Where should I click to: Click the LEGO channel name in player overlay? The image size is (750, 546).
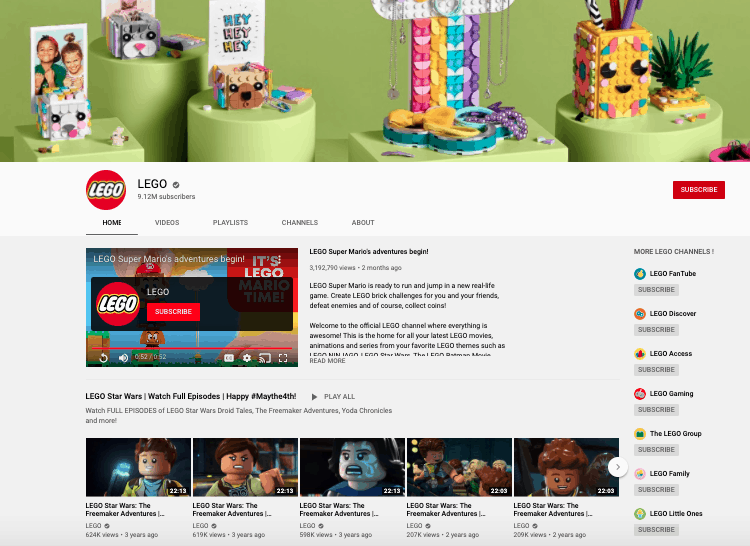pyautogui.click(x=158, y=292)
